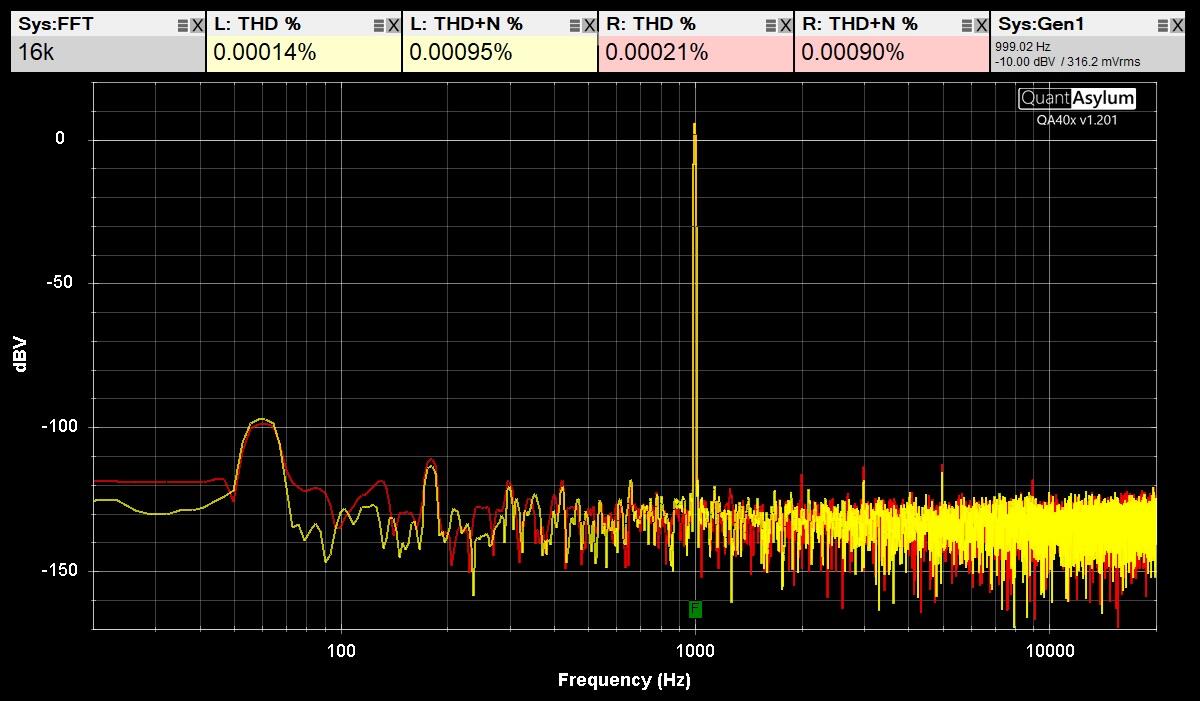
Task: Click the QuantAsylum logo
Action: [1077, 98]
